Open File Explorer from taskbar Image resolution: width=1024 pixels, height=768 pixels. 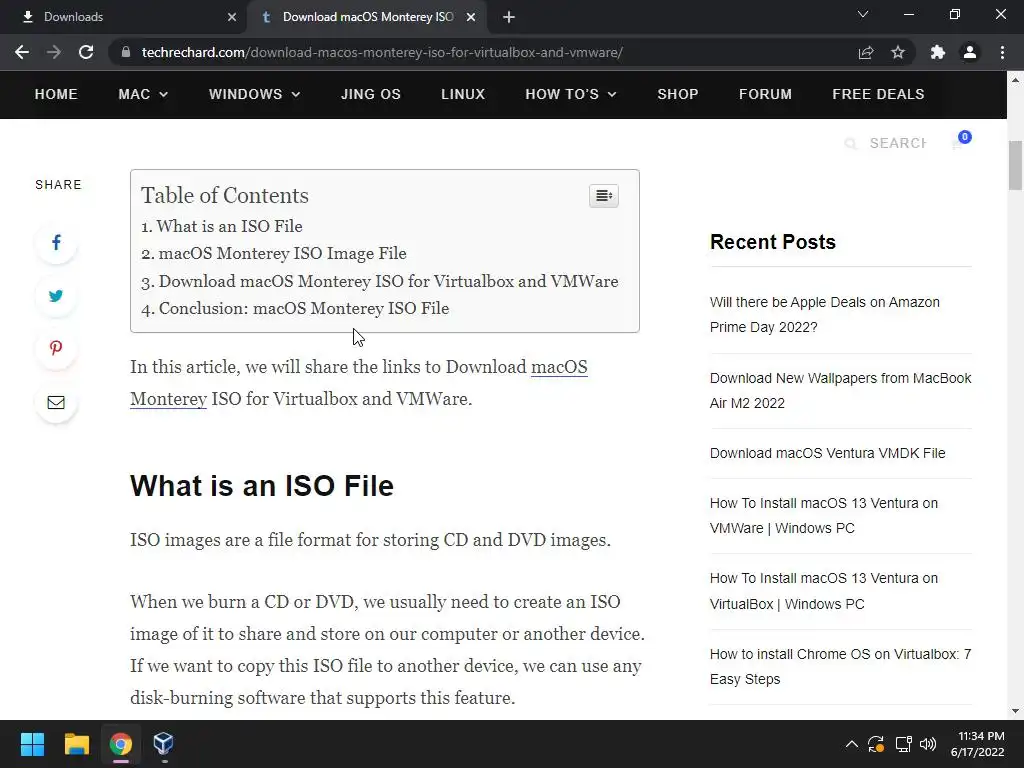(76, 744)
